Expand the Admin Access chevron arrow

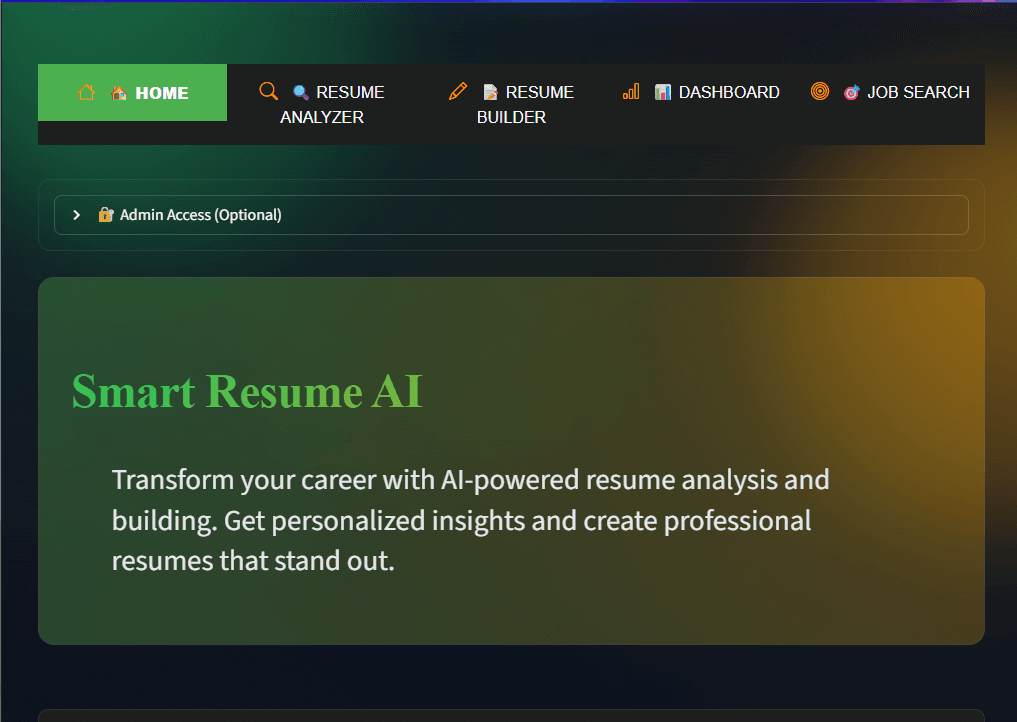77,215
